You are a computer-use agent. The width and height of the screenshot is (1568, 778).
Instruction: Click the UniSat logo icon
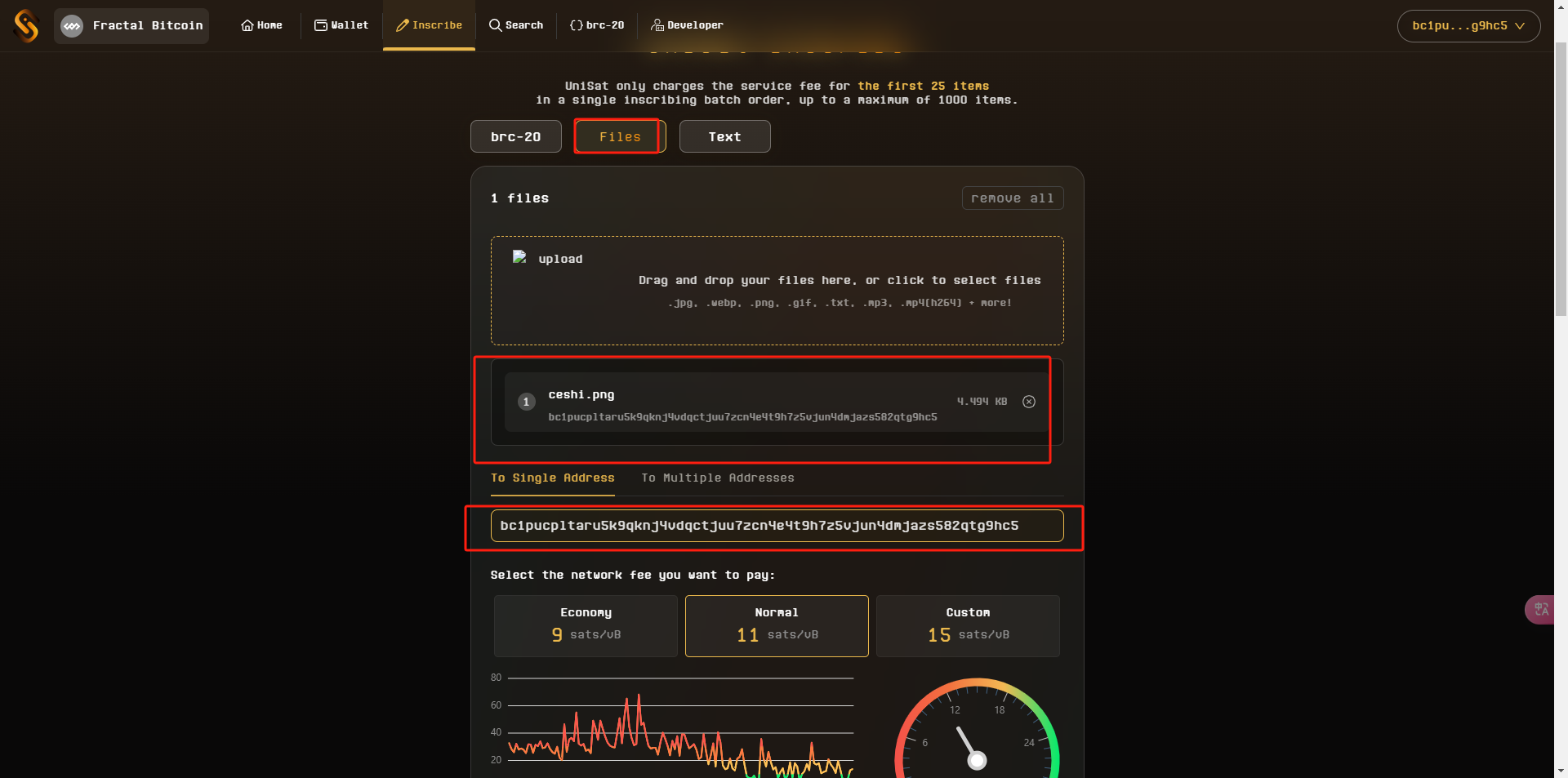tap(26, 25)
